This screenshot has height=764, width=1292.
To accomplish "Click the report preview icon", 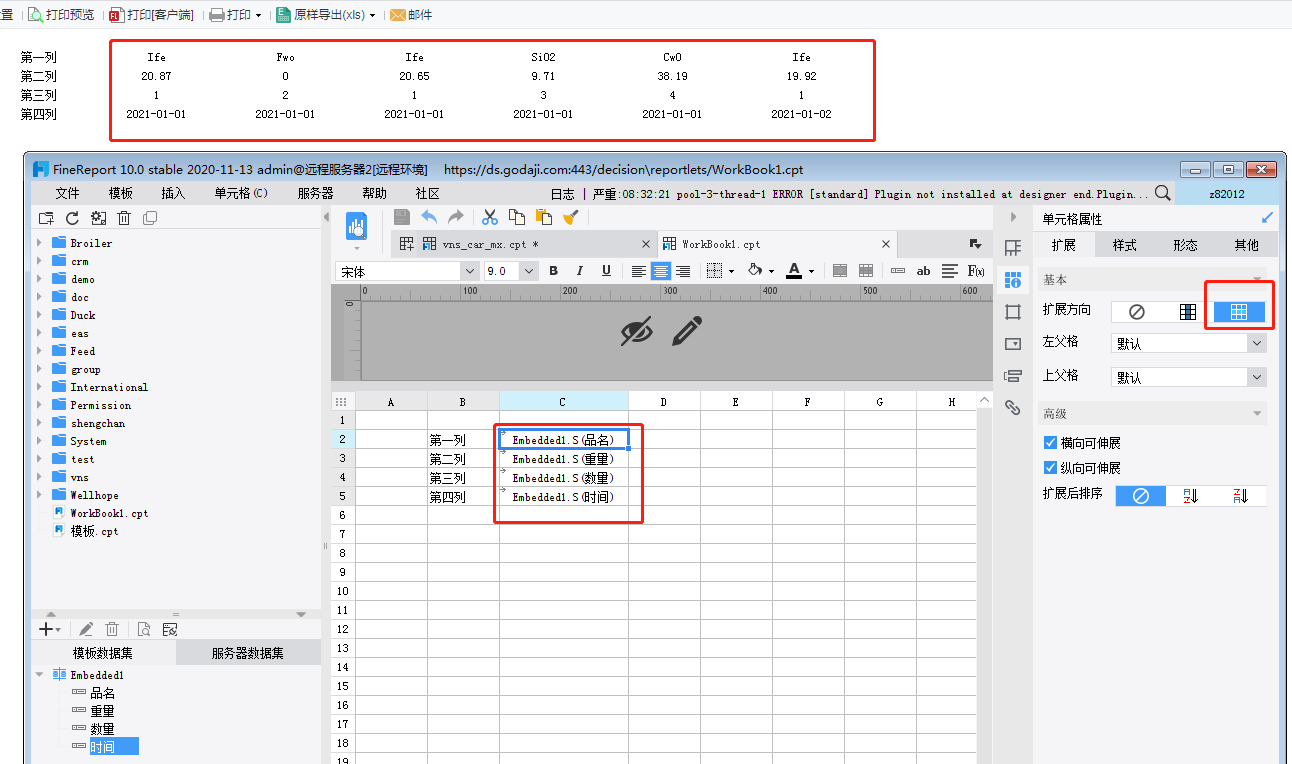I will (357, 226).
